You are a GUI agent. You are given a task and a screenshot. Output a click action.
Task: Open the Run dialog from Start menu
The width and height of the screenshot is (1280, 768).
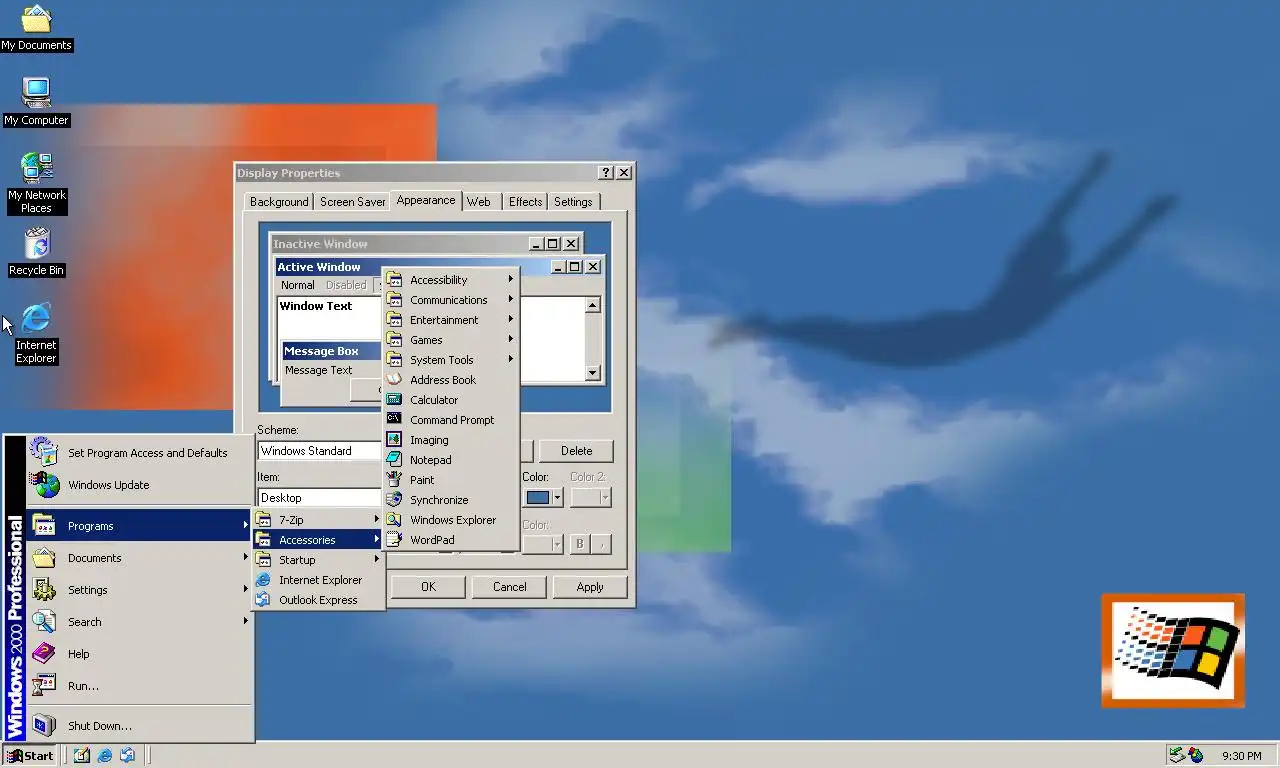tap(139, 686)
